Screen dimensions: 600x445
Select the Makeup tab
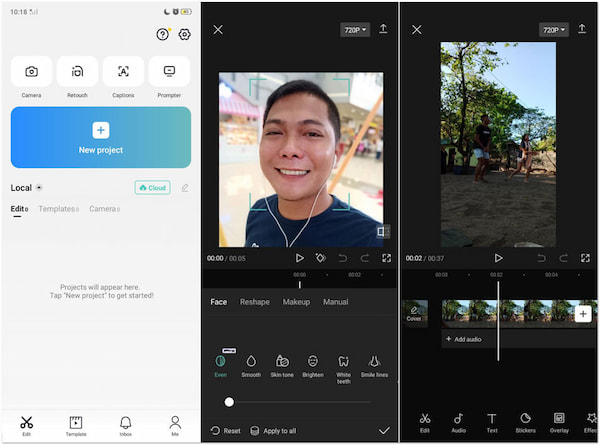297,302
